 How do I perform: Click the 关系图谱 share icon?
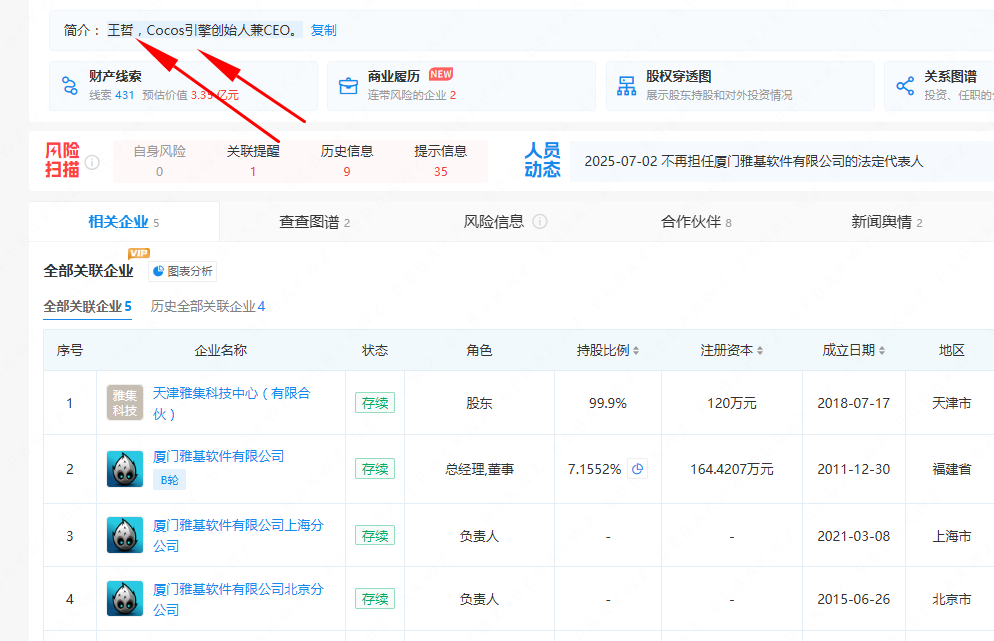[905, 86]
